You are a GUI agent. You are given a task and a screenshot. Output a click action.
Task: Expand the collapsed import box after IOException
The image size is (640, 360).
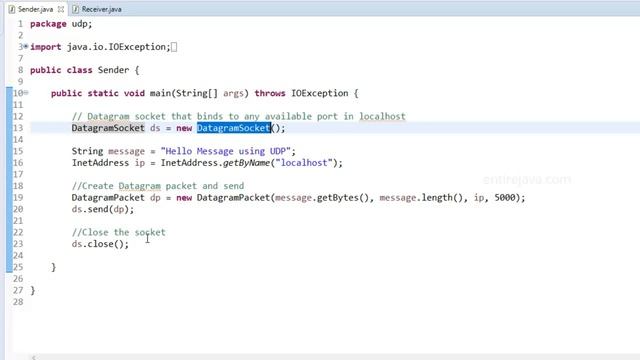174,47
